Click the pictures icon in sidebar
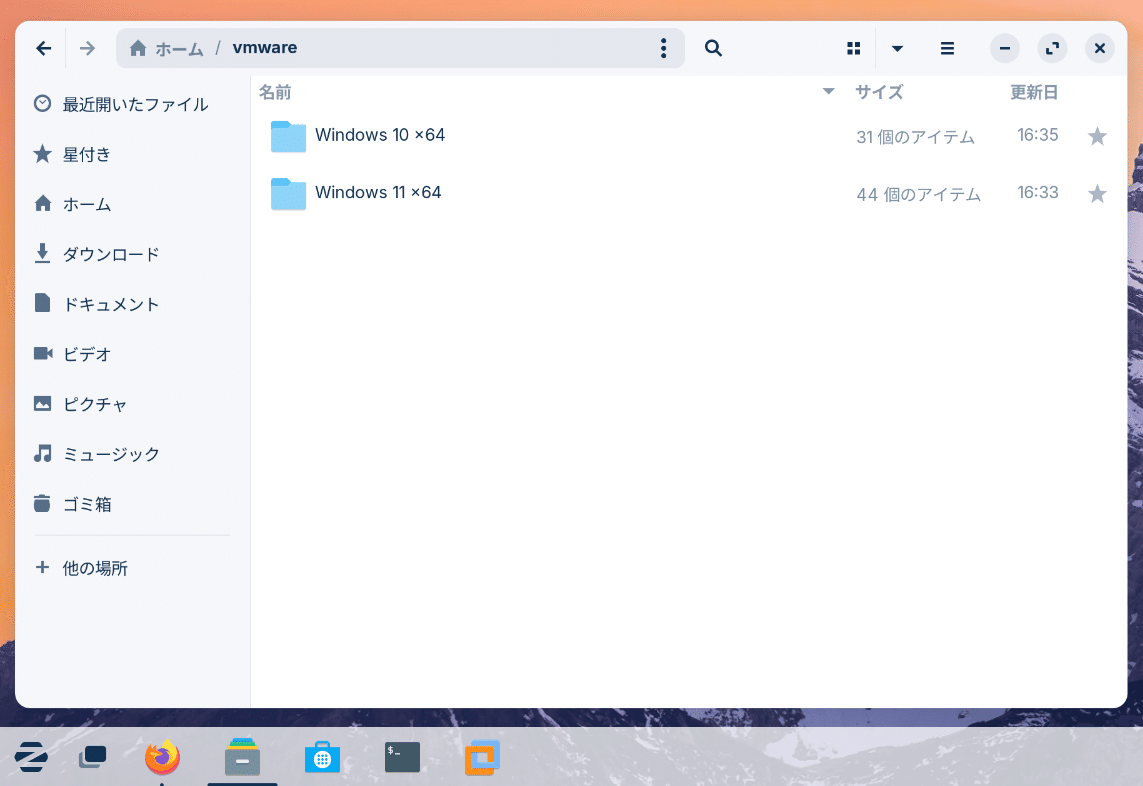This screenshot has height=786, width=1143. click(x=42, y=403)
